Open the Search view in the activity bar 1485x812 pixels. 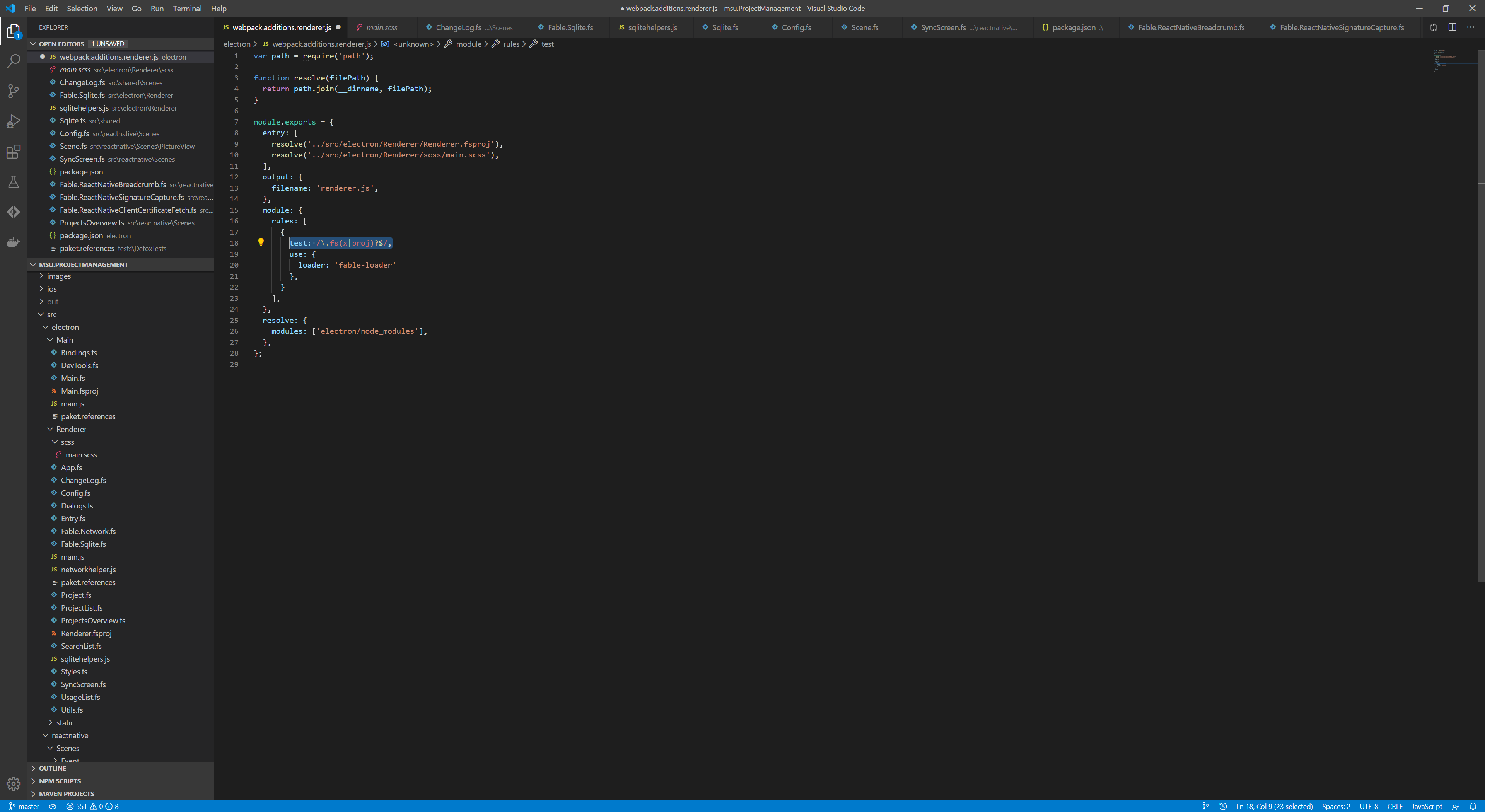pos(13,60)
